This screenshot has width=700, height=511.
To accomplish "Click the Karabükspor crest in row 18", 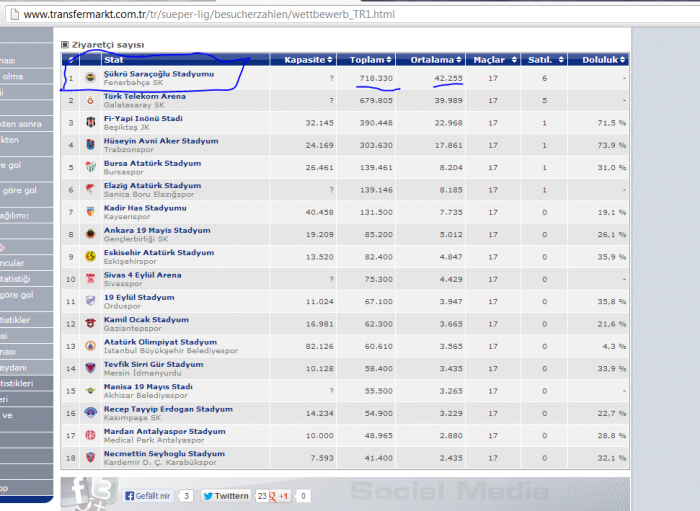I will tap(90, 458).
